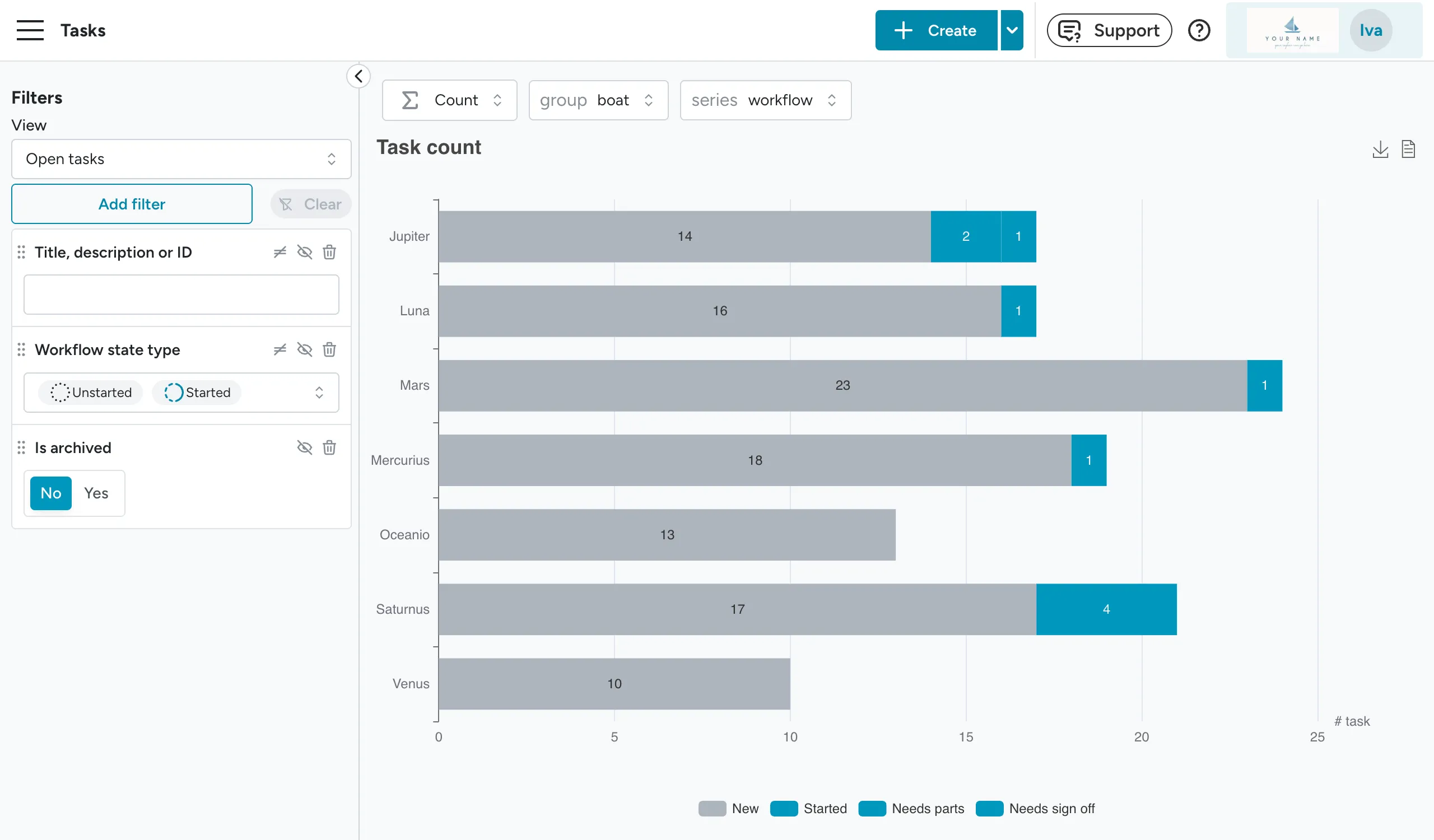Viewport: 1434px width, 840px height.
Task: Open the chart report document icon
Action: pos(1409,149)
